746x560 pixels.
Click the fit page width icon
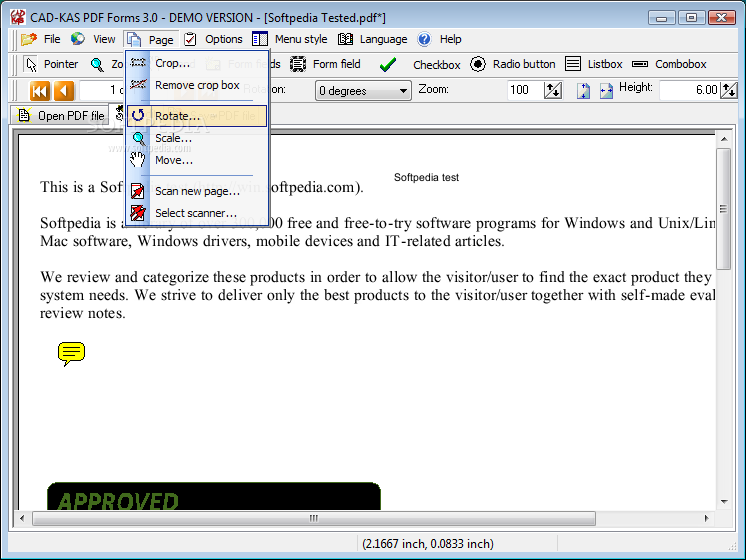pos(606,90)
